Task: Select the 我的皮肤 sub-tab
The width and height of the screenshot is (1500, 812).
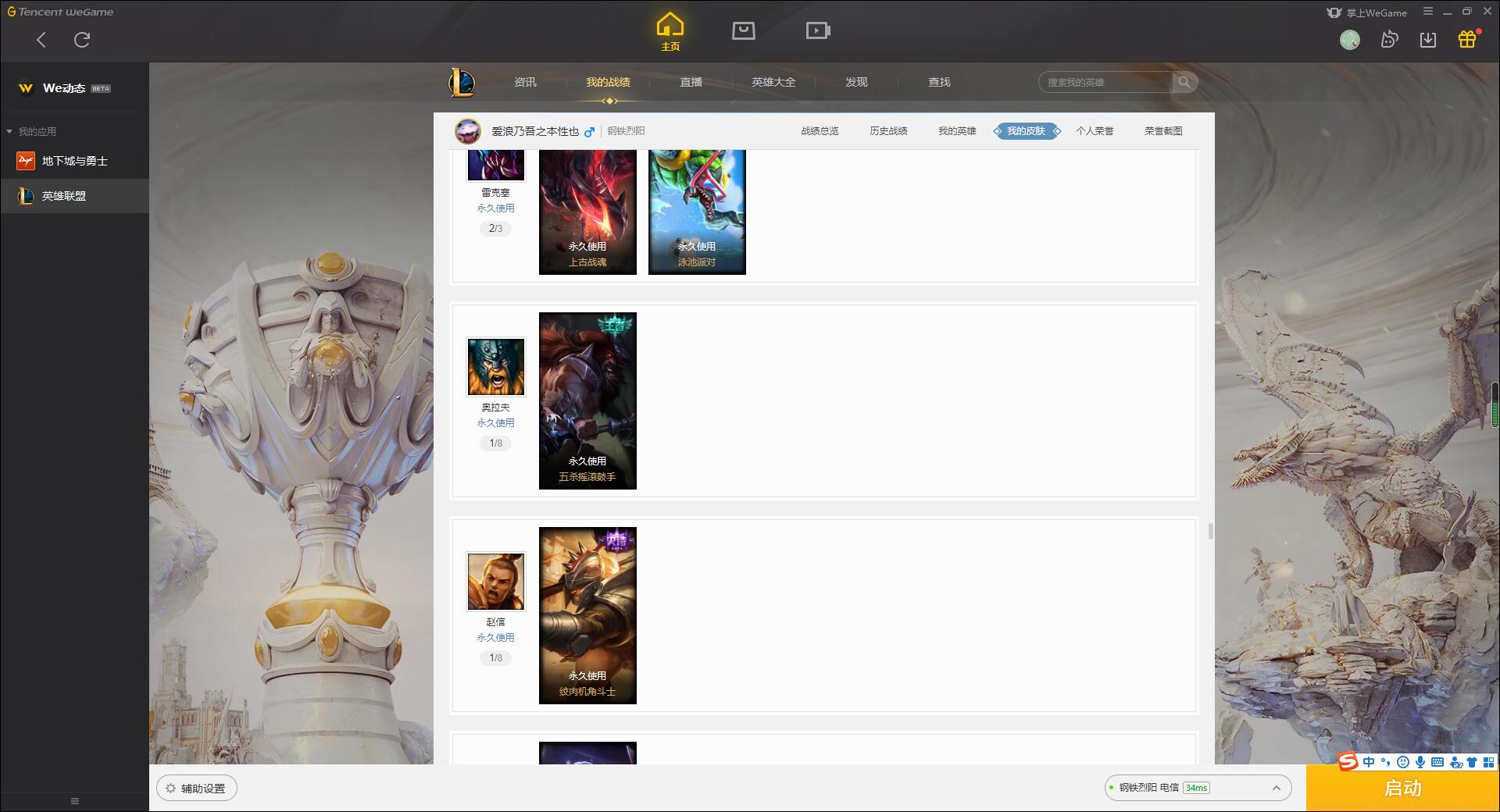Action: click(x=1026, y=131)
